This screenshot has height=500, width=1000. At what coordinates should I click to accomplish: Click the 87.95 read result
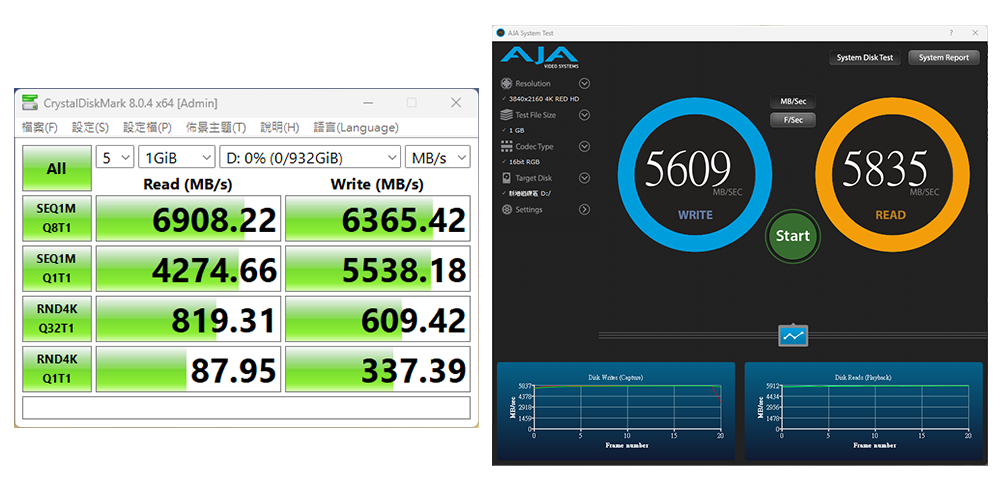(189, 369)
